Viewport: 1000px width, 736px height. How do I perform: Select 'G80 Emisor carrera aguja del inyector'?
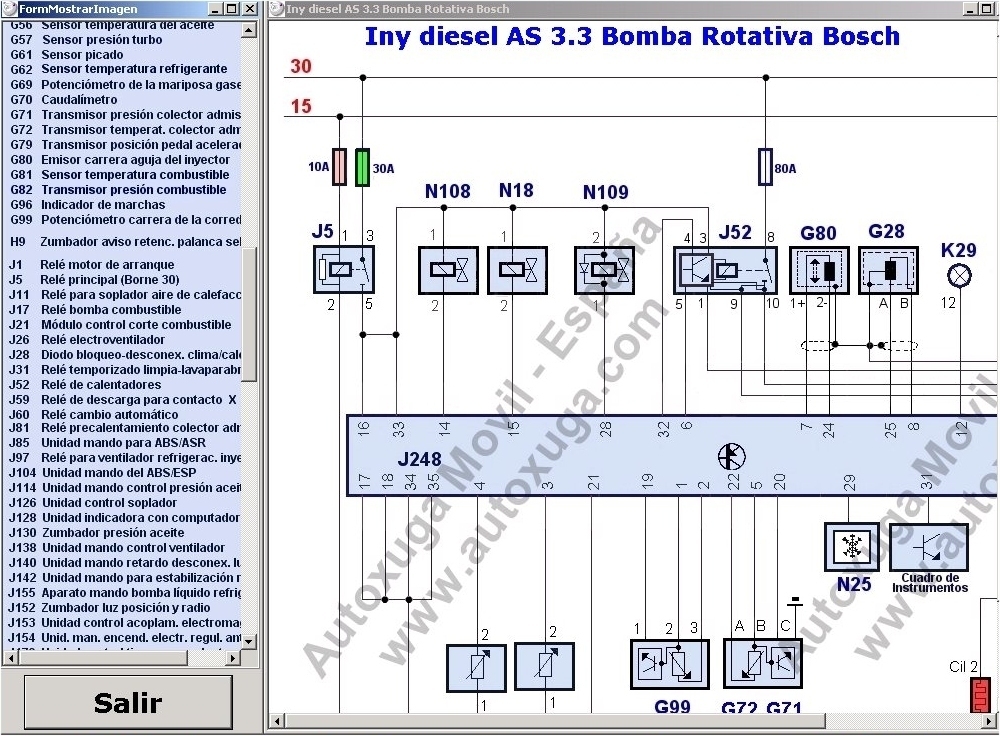tap(122, 160)
